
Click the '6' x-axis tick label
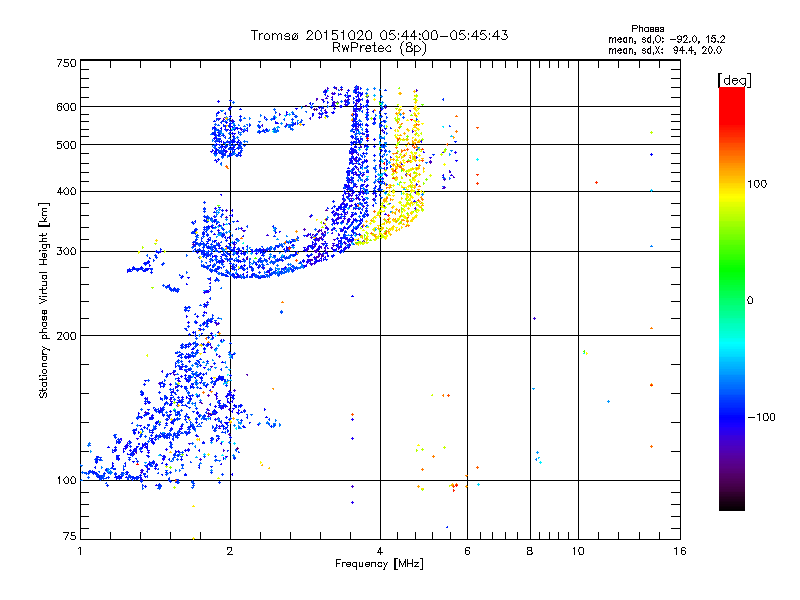467,551
